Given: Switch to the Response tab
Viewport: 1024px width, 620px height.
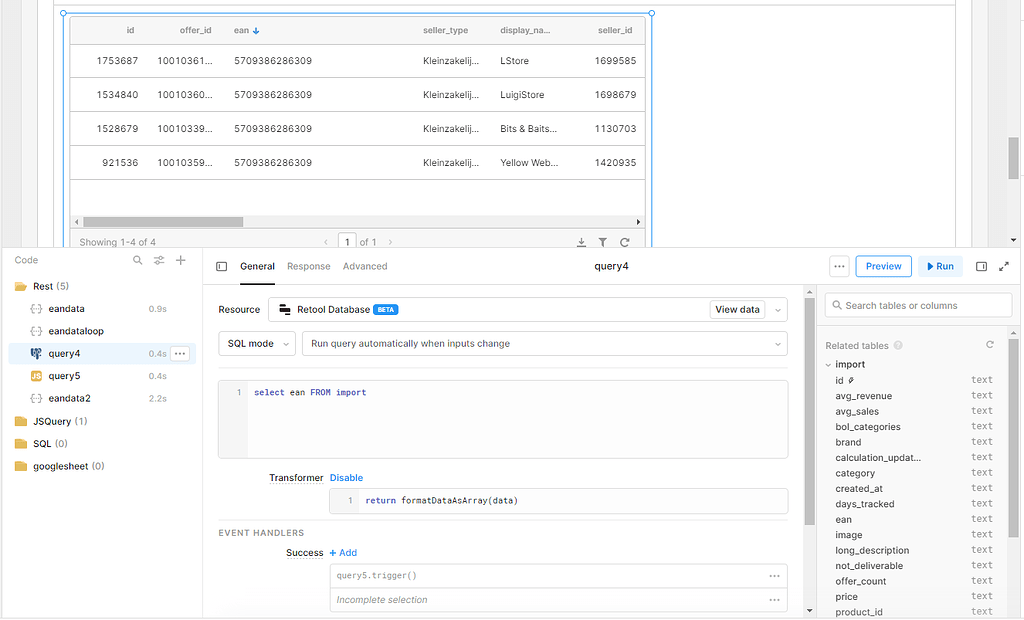Looking at the screenshot, I should point(308,266).
